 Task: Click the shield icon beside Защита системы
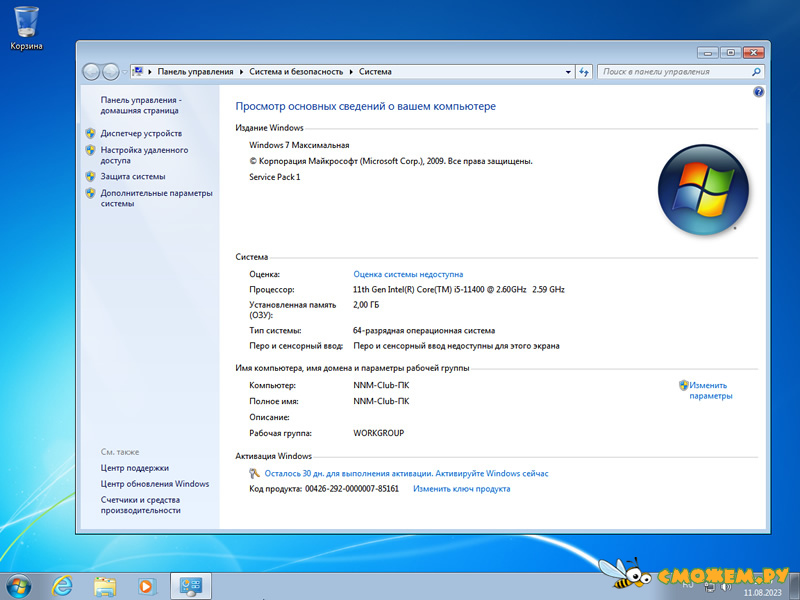coord(90,177)
